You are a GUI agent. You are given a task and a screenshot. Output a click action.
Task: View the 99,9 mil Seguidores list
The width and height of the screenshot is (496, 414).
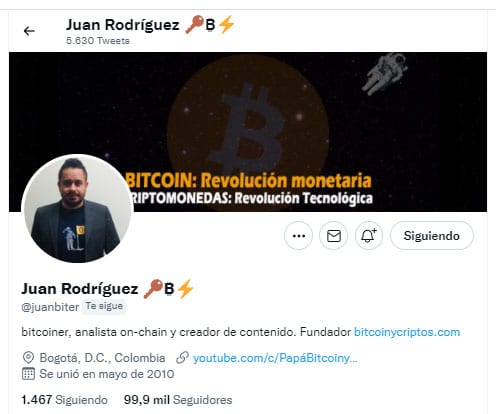tap(178, 400)
